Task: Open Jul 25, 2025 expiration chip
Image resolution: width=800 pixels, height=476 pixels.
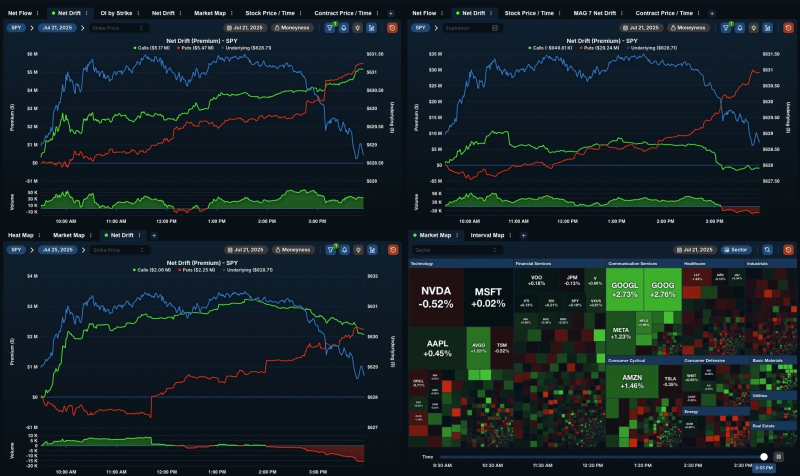Action: pos(57,250)
